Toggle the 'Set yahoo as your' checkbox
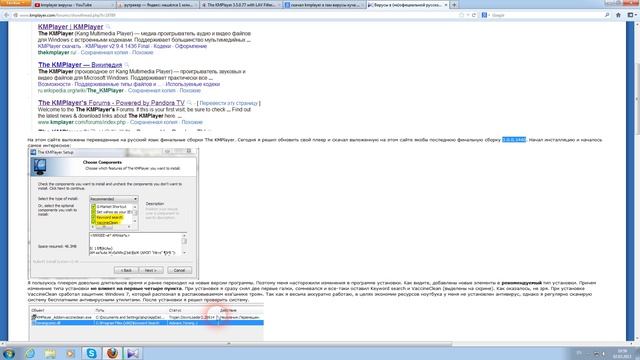 pyautogui.click(x=93, y=212)
